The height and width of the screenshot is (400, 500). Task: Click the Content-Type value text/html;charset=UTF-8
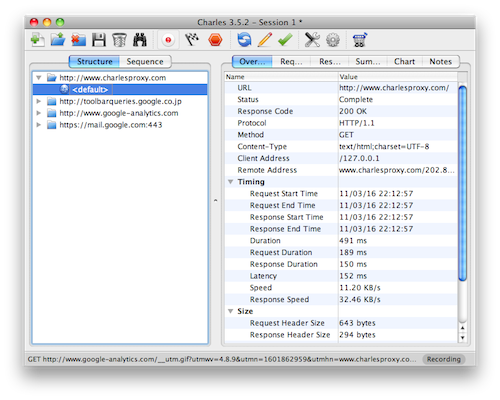[384, 146]
